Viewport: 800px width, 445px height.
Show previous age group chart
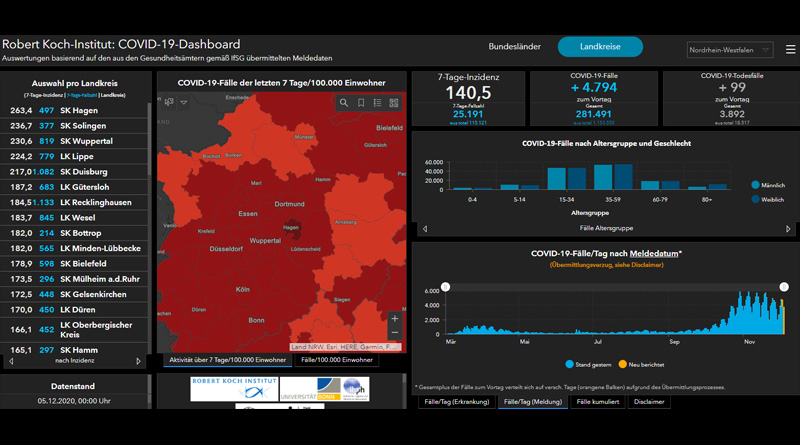(x=425, y=229)
